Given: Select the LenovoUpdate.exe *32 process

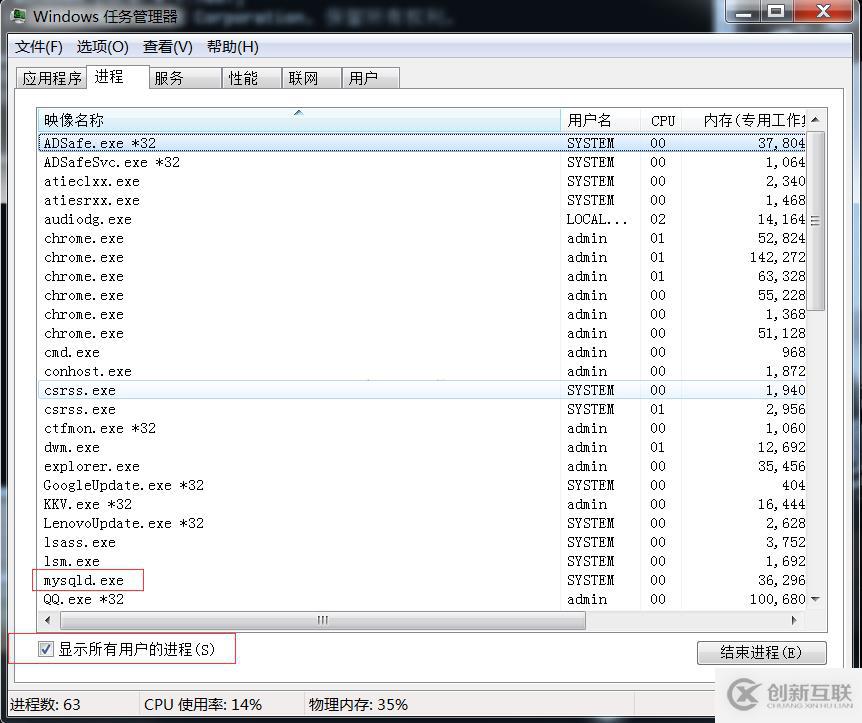Looking at the screenshot, I should (x=422, y=523).
